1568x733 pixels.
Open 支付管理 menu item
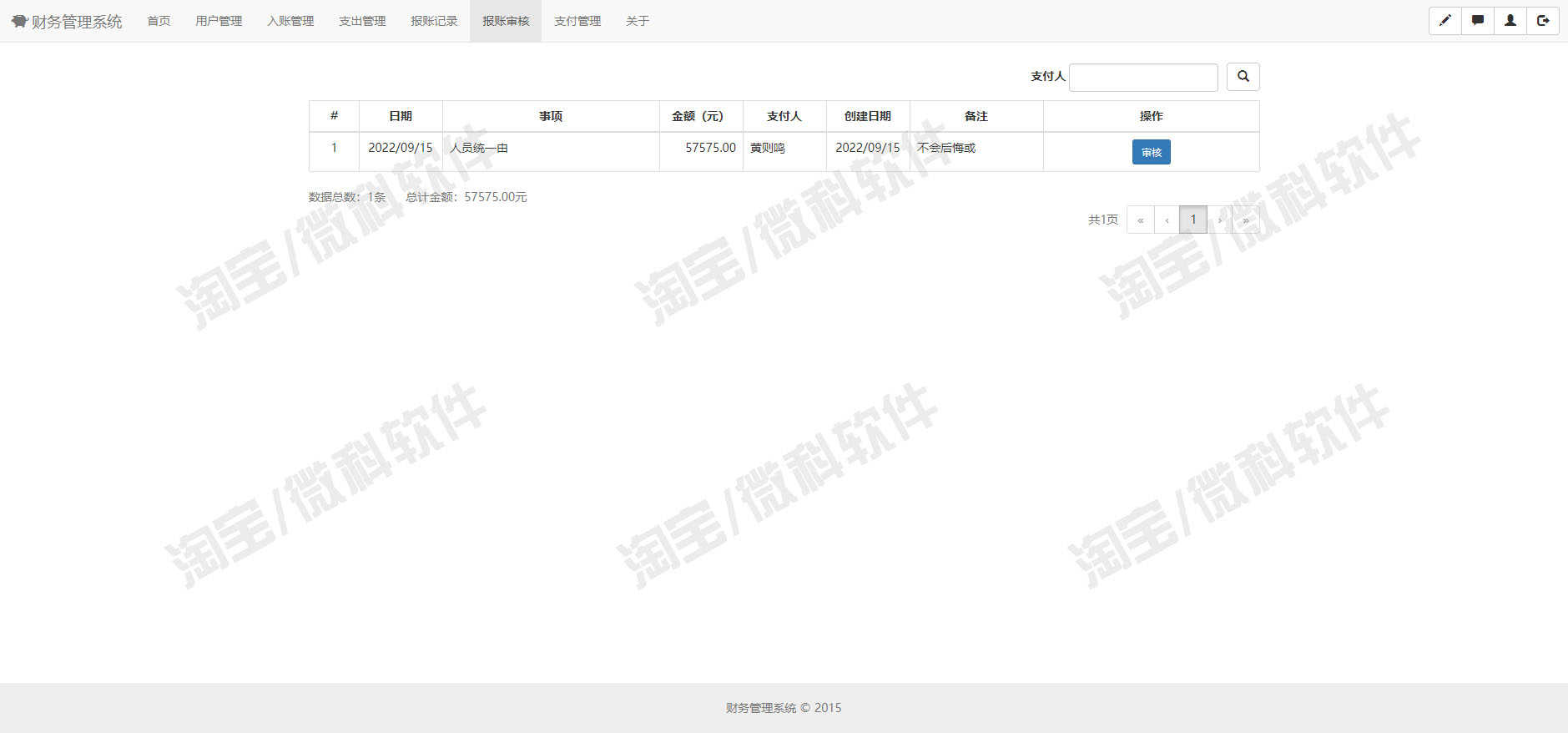(x=577, y=21)
